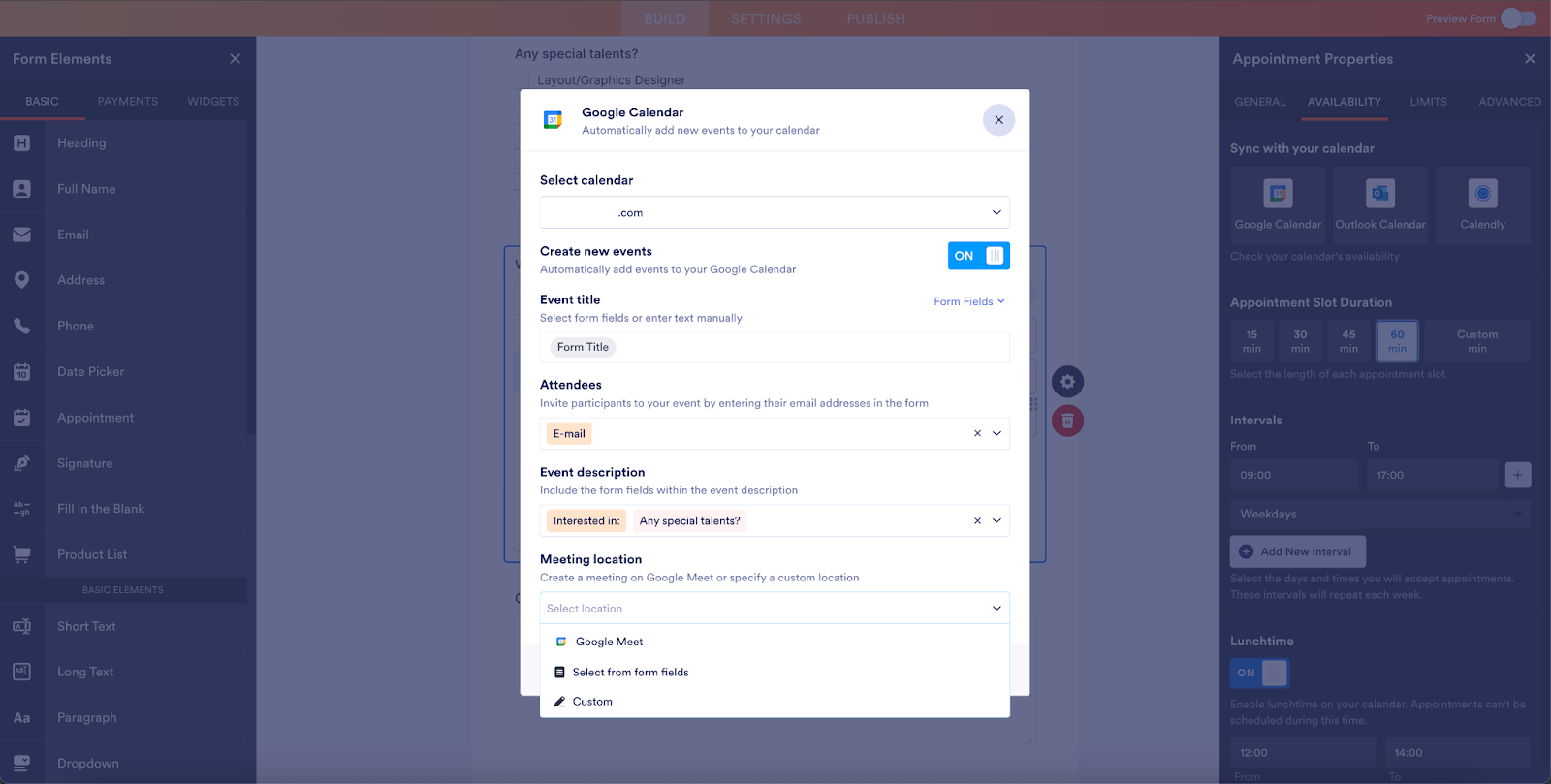Click the Signature pen icon
Screen dimensions: 1551x784
(22, 463)
